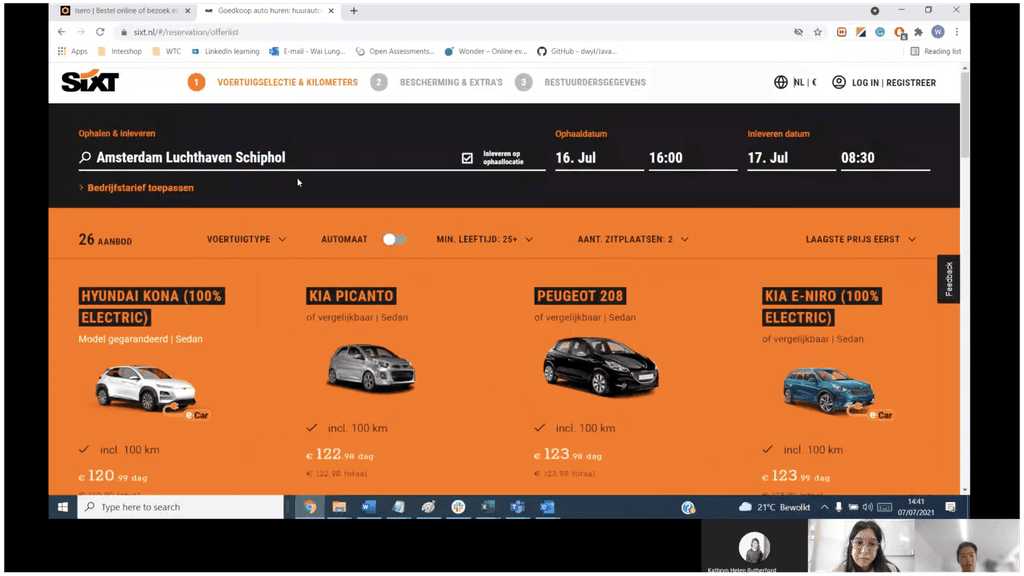Open Word from the taskbar

[x=369, y=507]
